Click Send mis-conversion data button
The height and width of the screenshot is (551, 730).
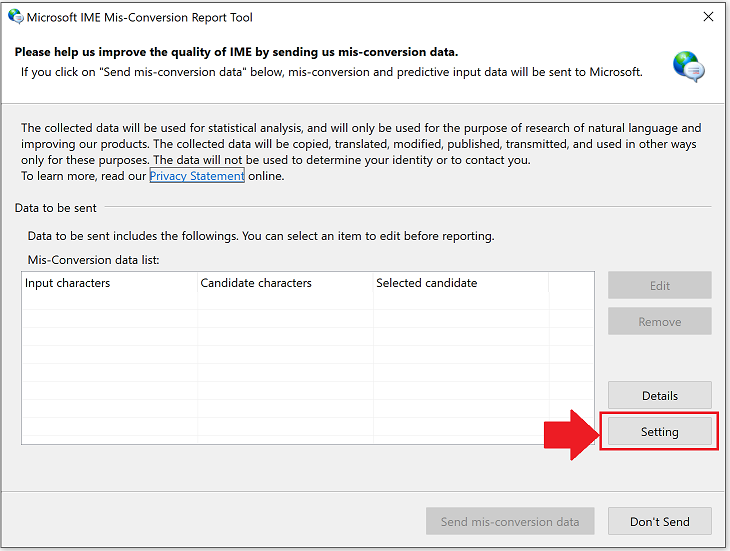[x=510, y=521]
